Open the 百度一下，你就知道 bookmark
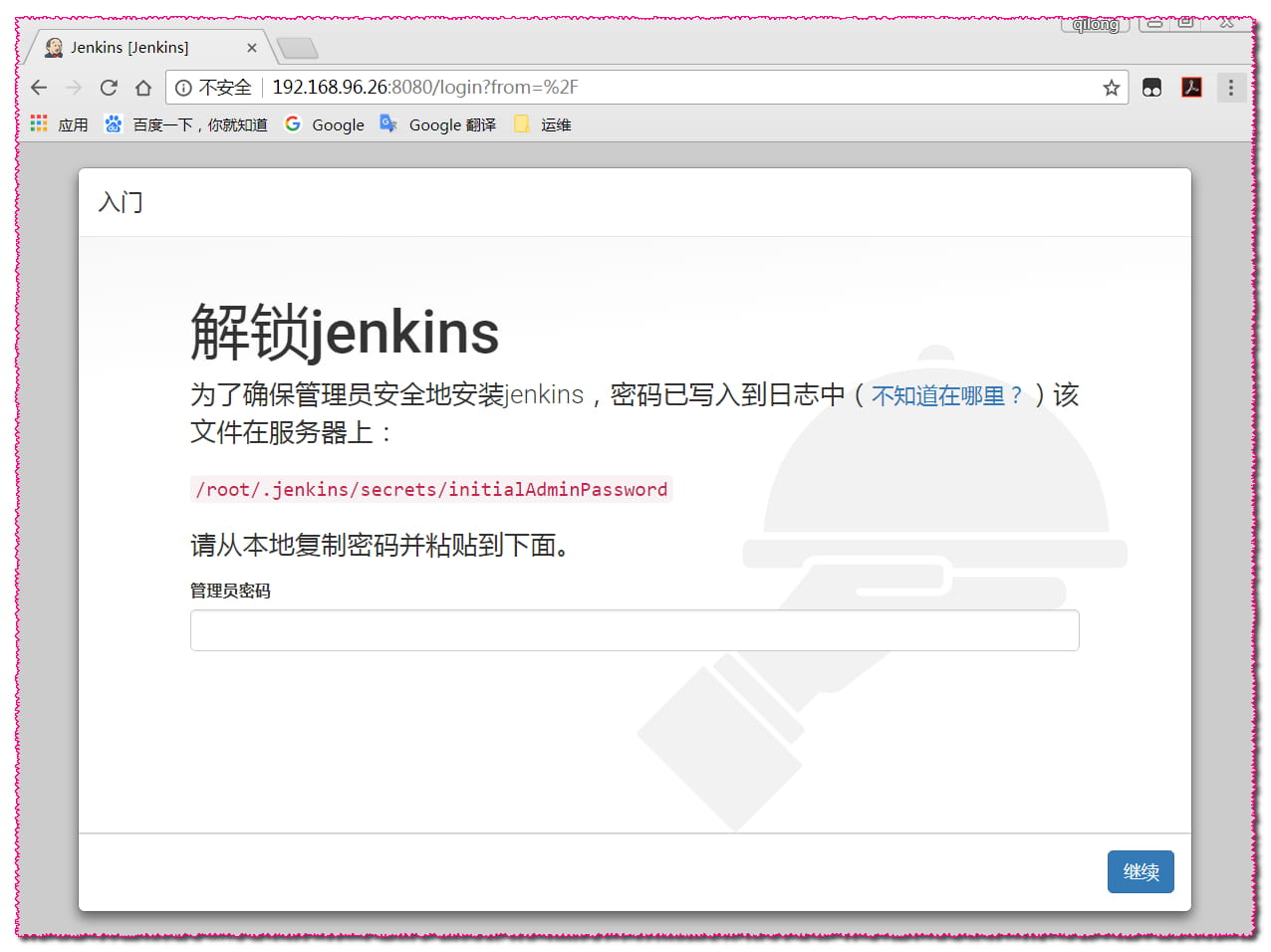The height and width of the screenshot is (952, 1271). [x=186, y=124]
